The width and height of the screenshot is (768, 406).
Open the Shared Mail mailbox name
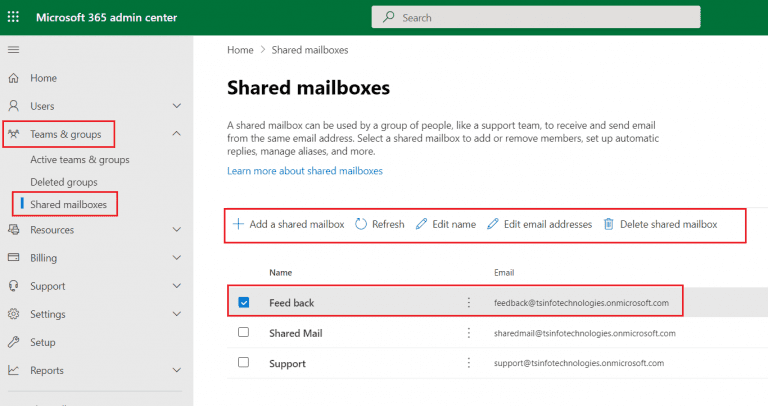point(295,334)
